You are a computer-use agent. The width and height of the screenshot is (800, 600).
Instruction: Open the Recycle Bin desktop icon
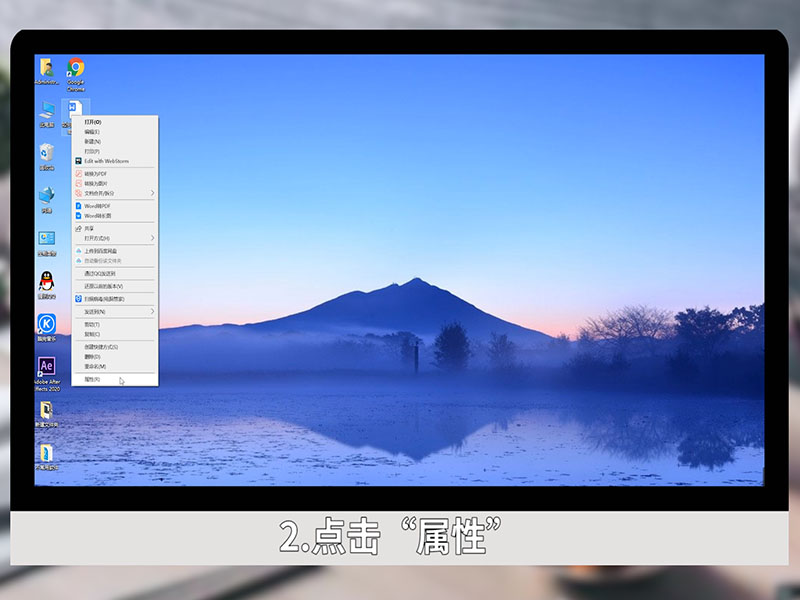point(46,152)
